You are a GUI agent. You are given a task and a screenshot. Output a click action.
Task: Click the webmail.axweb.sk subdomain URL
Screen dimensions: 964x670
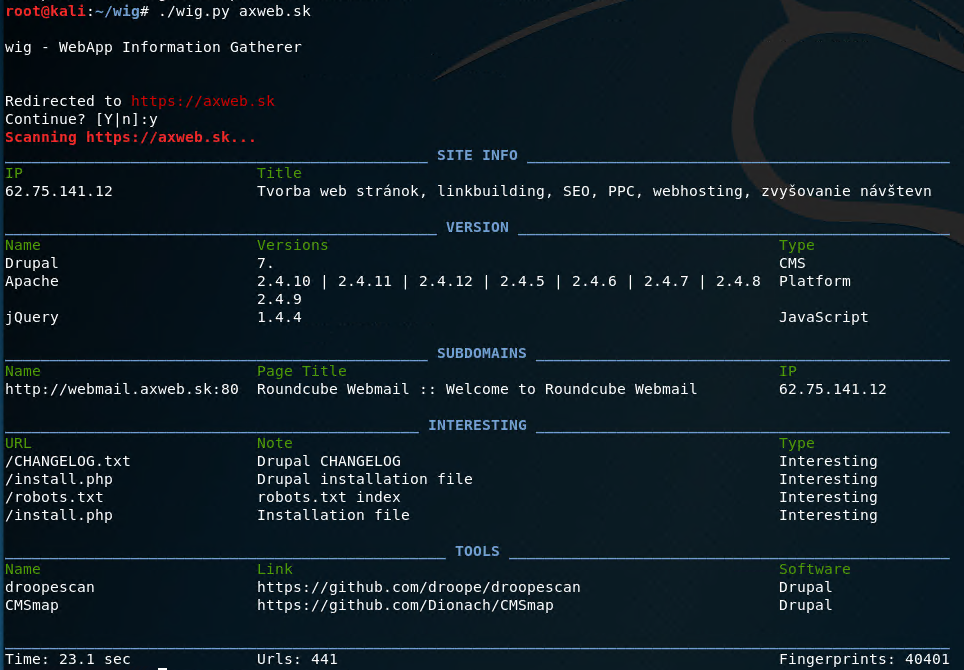121,389
